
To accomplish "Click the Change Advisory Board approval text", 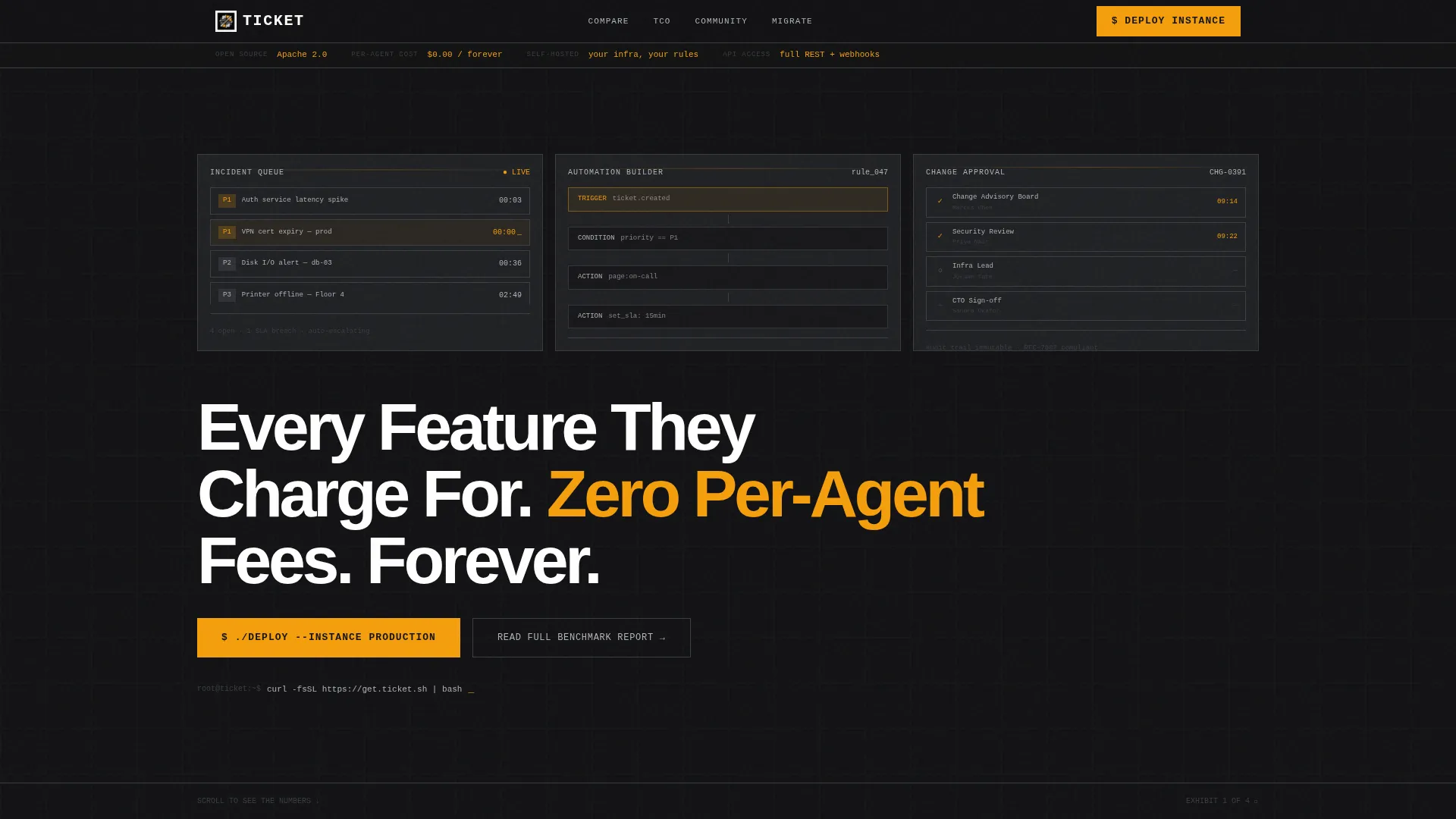I will coord(995,197).
